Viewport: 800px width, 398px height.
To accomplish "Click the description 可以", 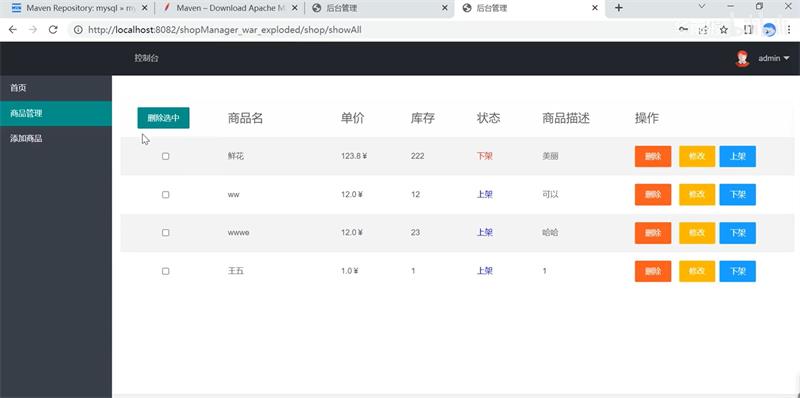I will [550, 194].
